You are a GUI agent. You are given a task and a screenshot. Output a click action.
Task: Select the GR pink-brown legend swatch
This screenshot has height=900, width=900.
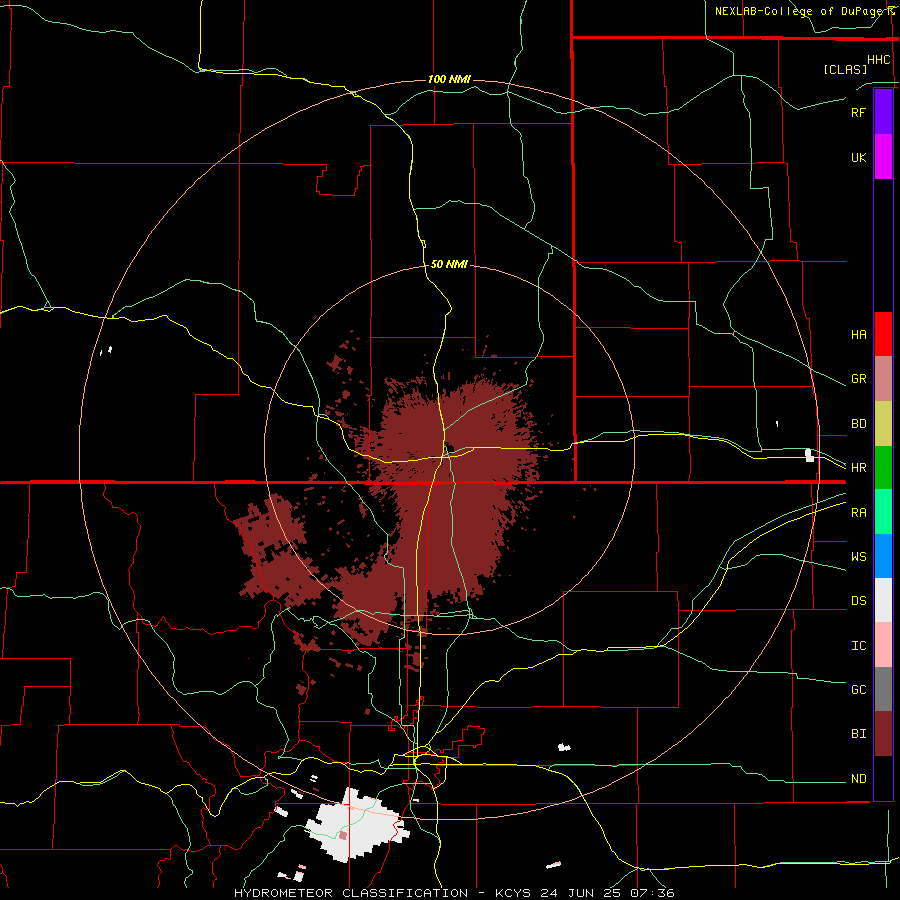pyautogui.click(x=883, y=379)
